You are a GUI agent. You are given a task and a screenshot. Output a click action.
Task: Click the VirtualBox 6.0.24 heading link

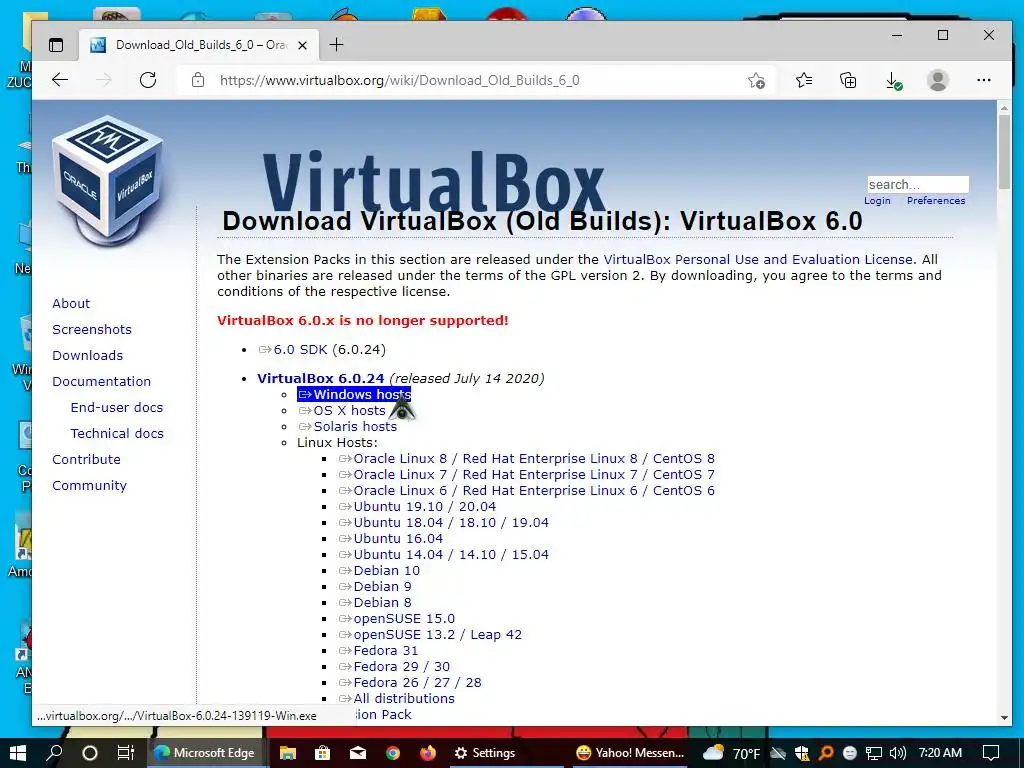pyautogui.click(x=321, y=378)
